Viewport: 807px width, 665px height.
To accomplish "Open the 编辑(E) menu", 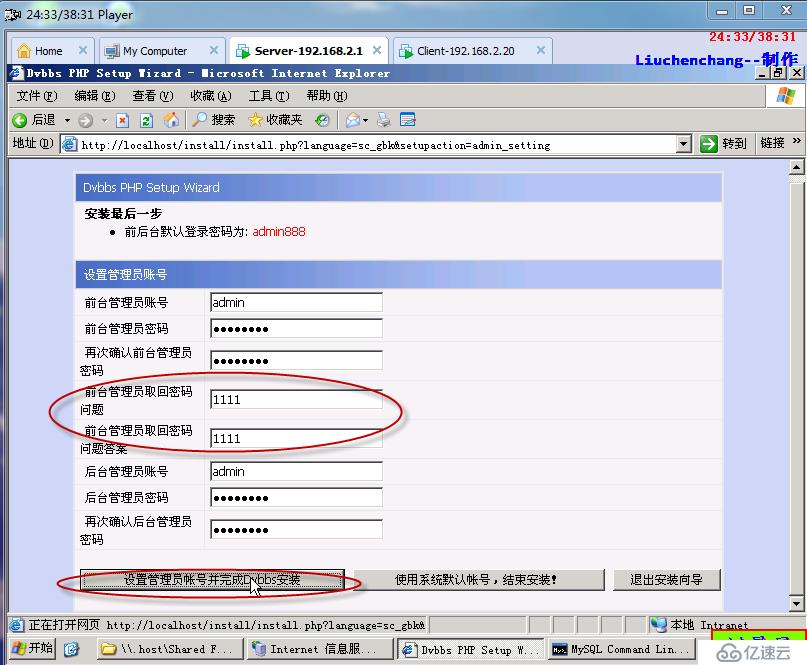I will pos(95,96).
